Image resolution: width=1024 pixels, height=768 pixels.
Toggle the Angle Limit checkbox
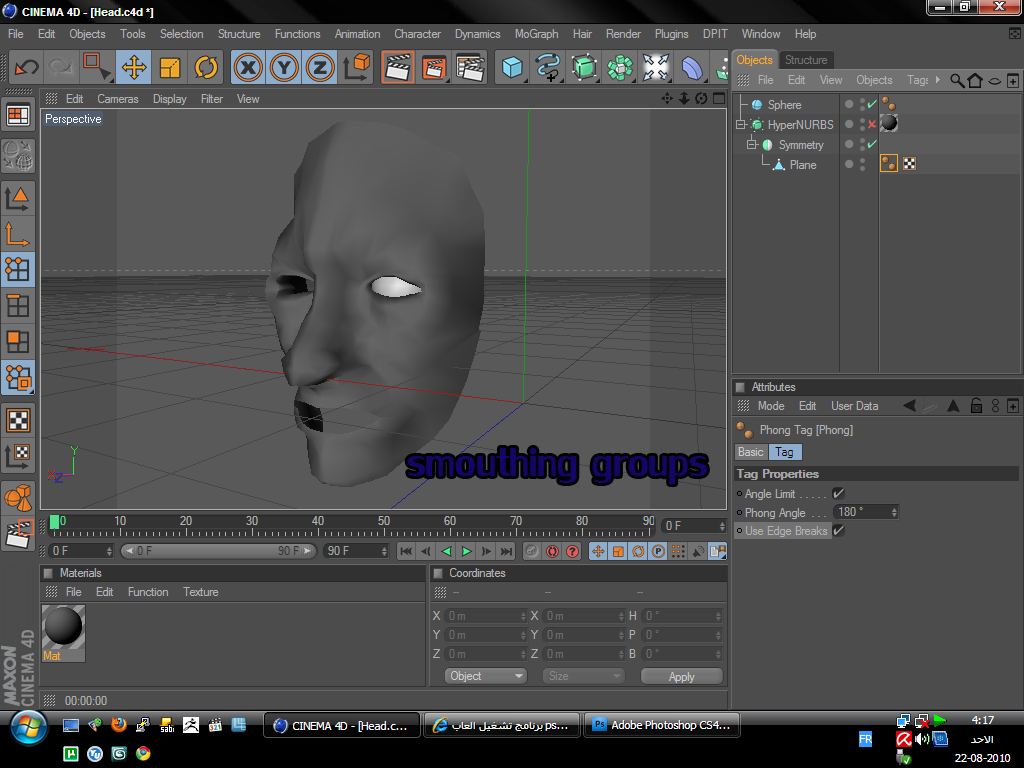[839, 493]
